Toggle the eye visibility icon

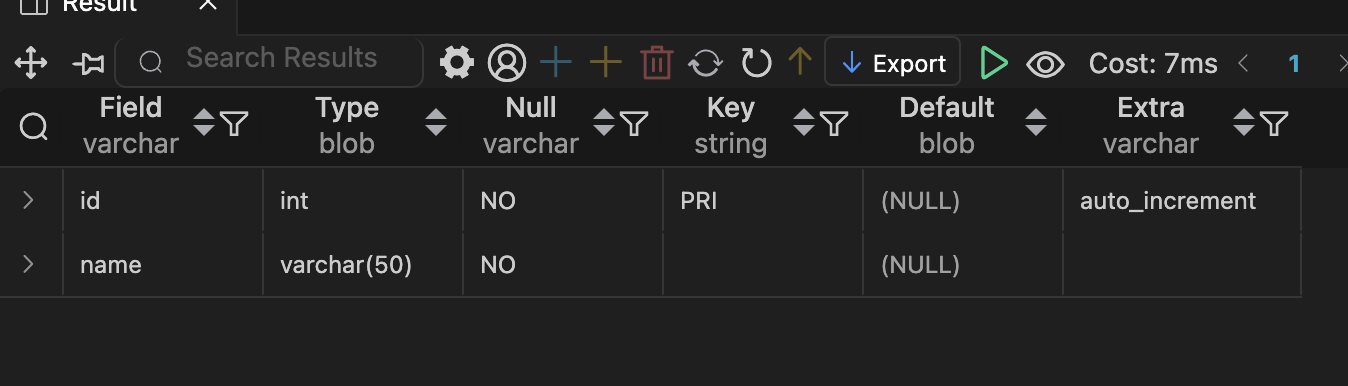click(1045, 65)
